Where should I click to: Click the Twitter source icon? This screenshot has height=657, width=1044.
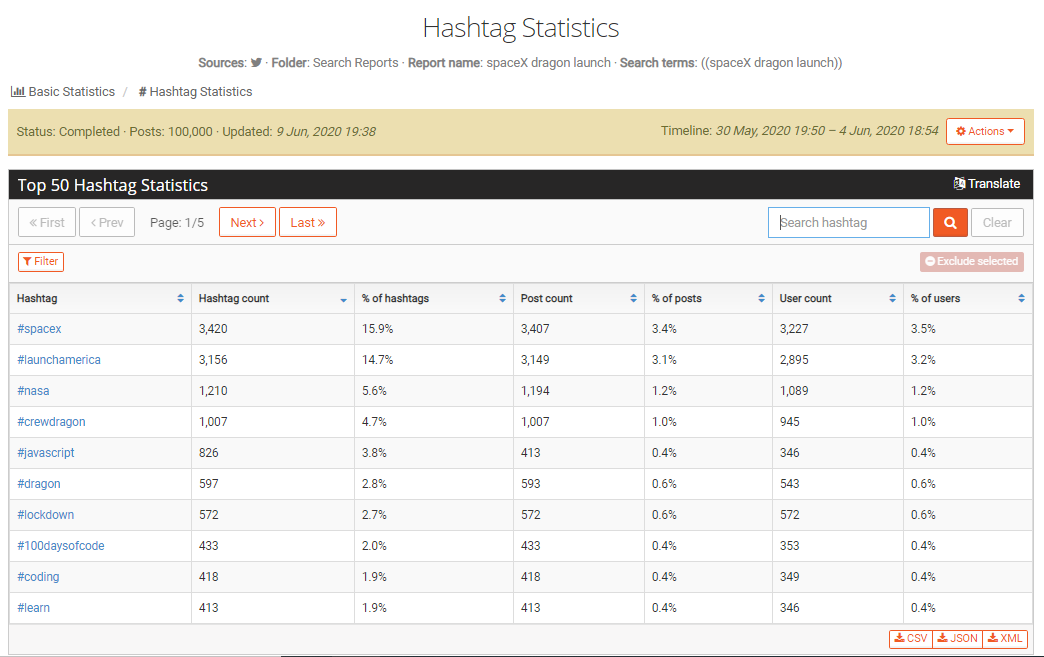tap(256, 63)
